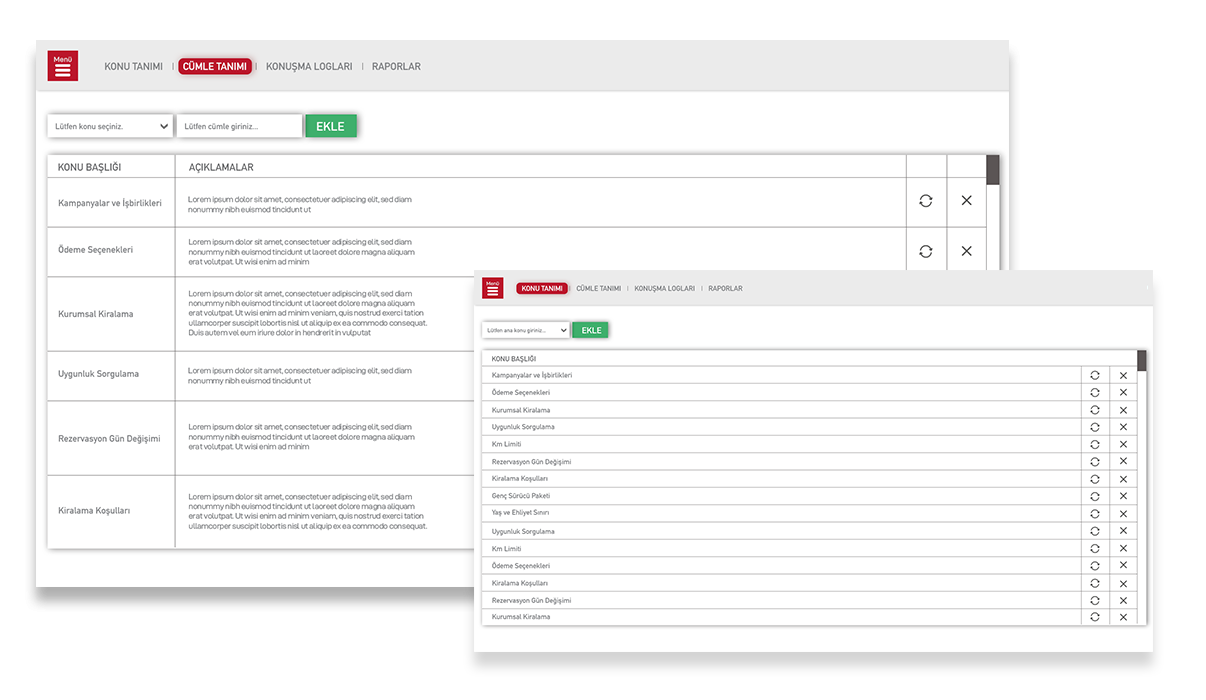Select the highlighted red KONU TANIMI tab
Screen dimensions: 1206x700
[x=542, y=288]
